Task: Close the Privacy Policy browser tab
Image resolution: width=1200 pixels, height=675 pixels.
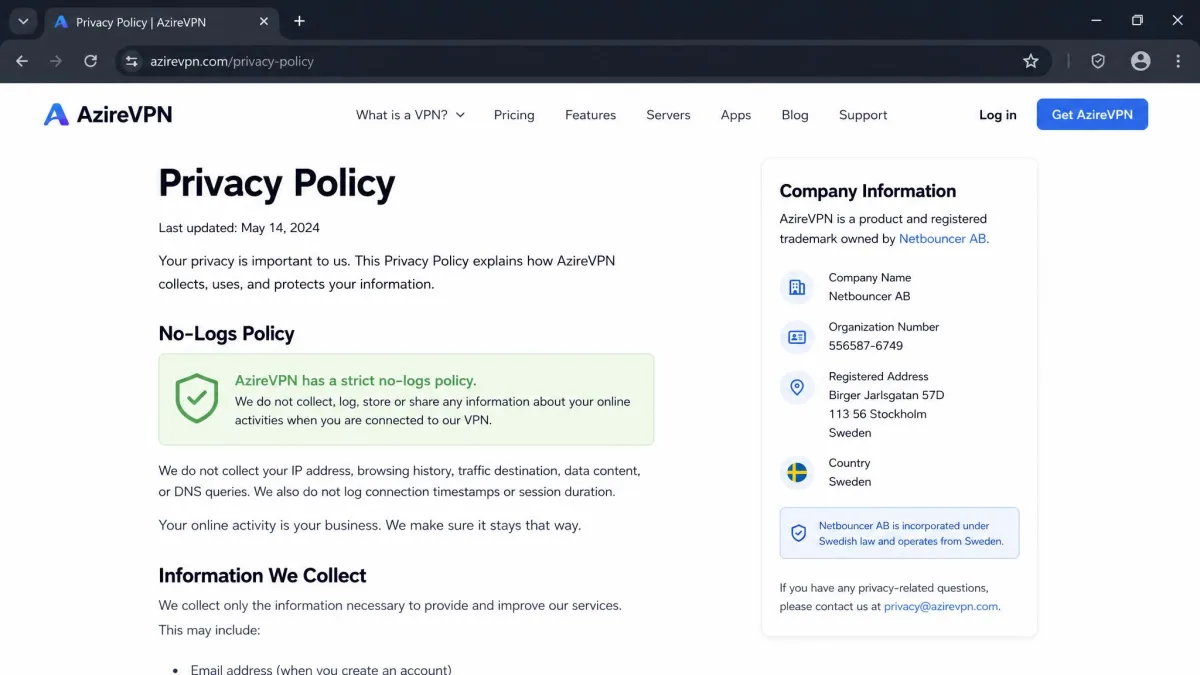Action: click(264, 21)
